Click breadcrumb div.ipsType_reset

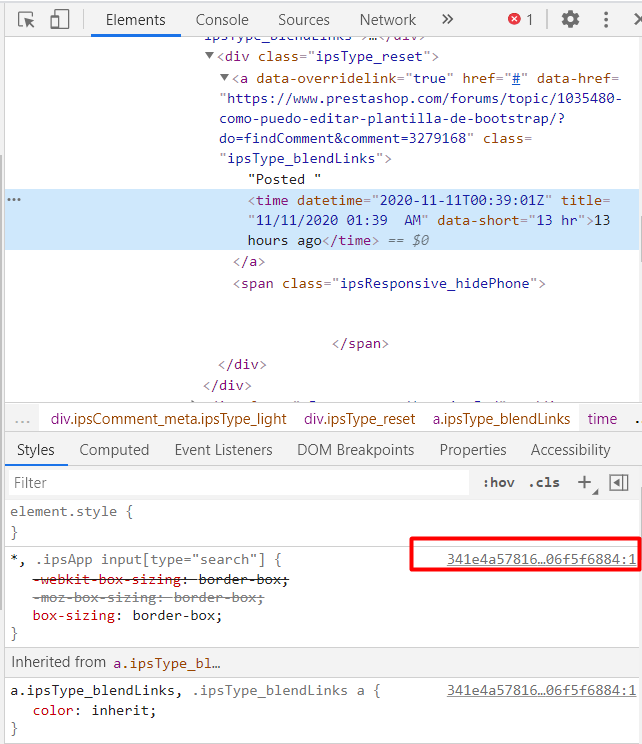pyautogui.click(x=360, y=419)
